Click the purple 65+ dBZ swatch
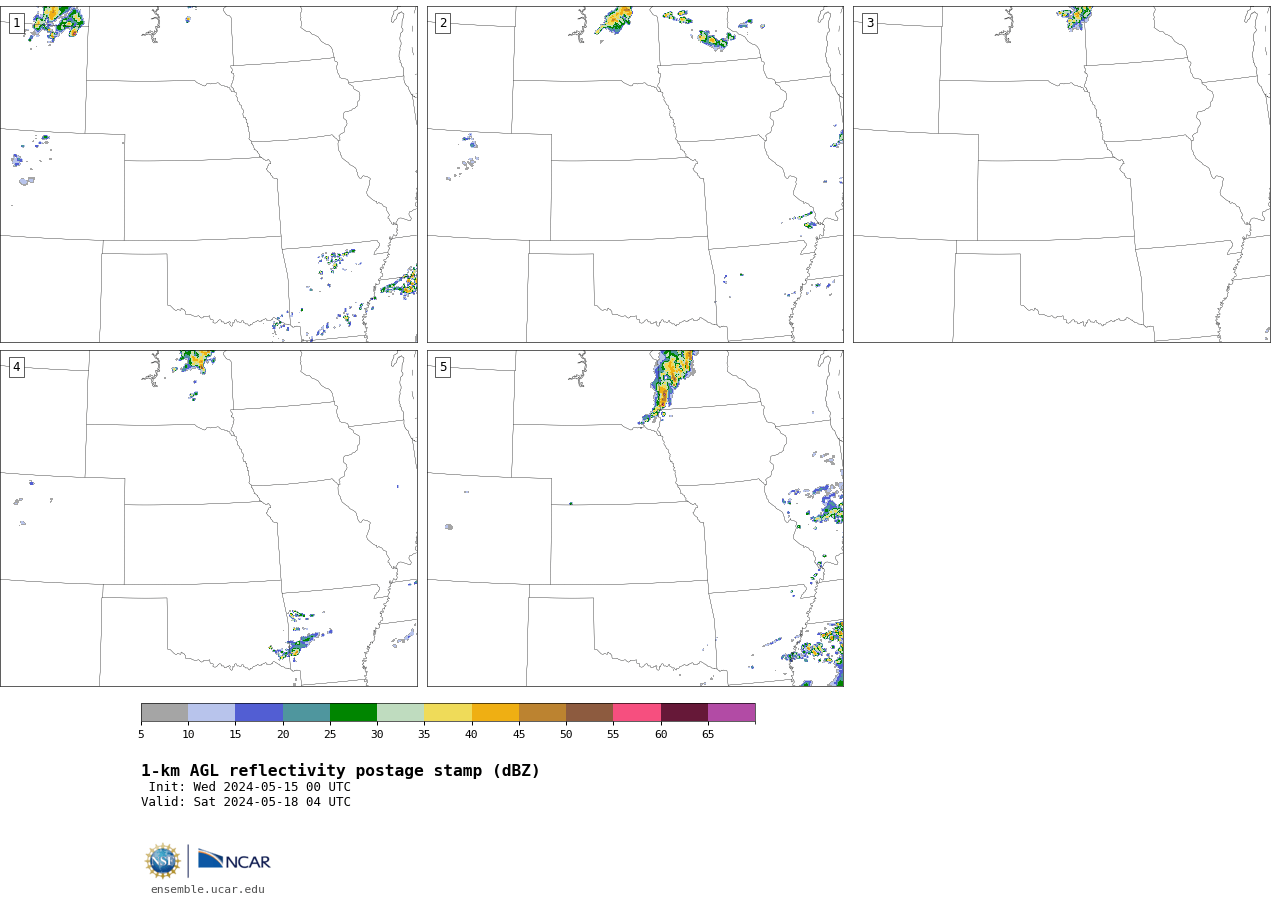The width and height of the screenshot is (1280, 901). (731, 712)
